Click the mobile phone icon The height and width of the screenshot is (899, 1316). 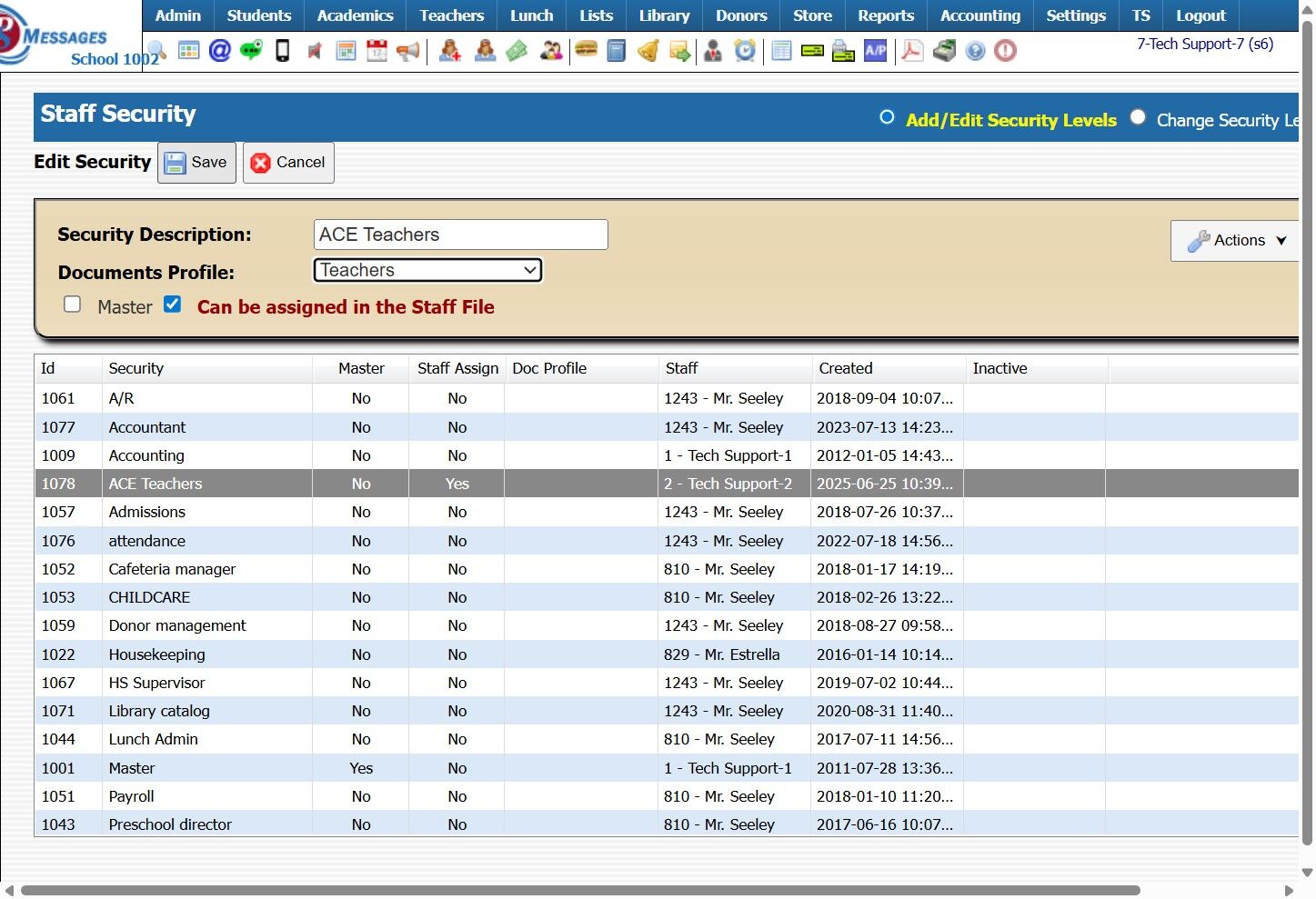[283, 51]
